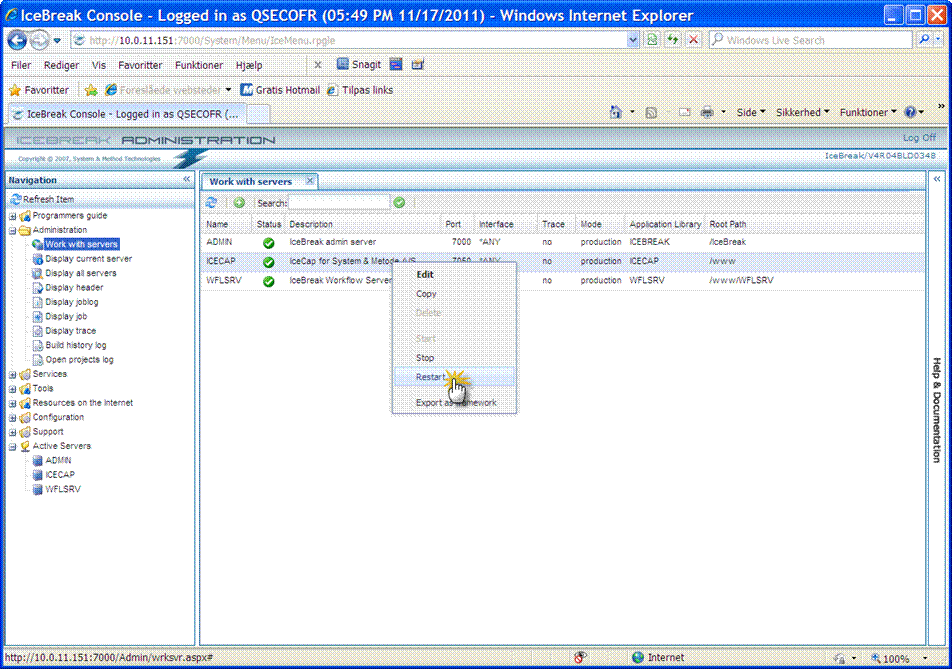Click the Favoritter star icon
The width and height of the screenshot is (952, 669).
click(x=15, y=90)
